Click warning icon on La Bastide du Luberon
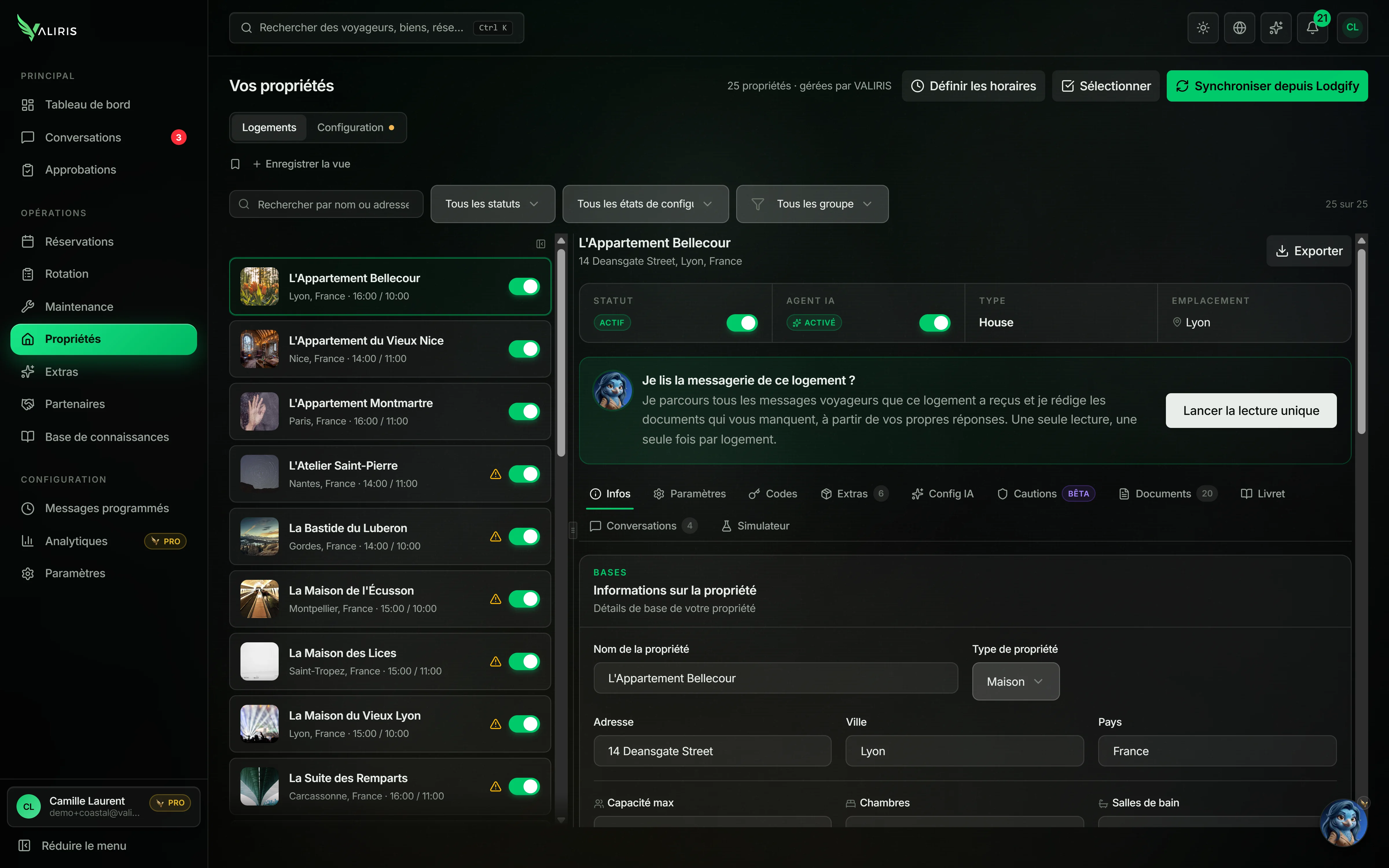This screenshot has width=1389, height=868. [495, 537]
